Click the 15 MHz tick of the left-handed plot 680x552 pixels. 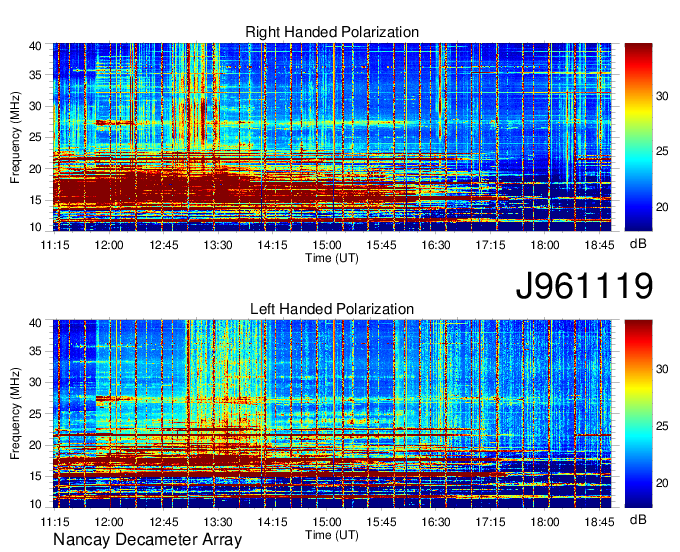[x=35, y=477]
